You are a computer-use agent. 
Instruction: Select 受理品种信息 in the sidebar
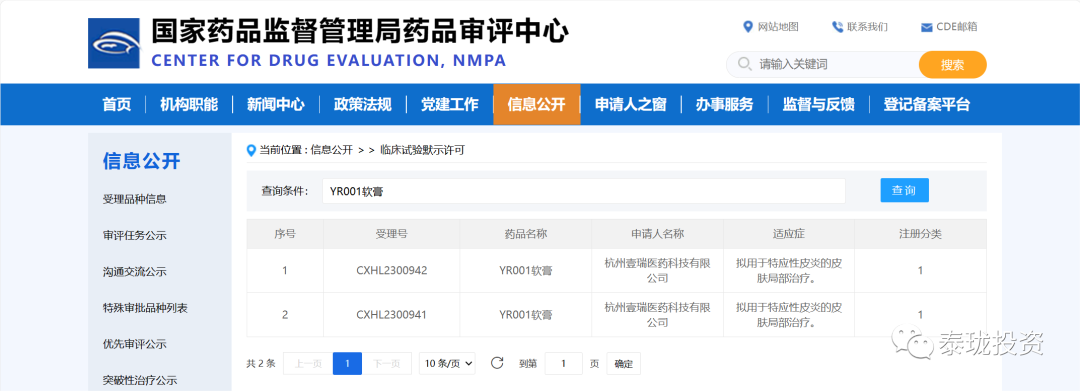(134, 199)
